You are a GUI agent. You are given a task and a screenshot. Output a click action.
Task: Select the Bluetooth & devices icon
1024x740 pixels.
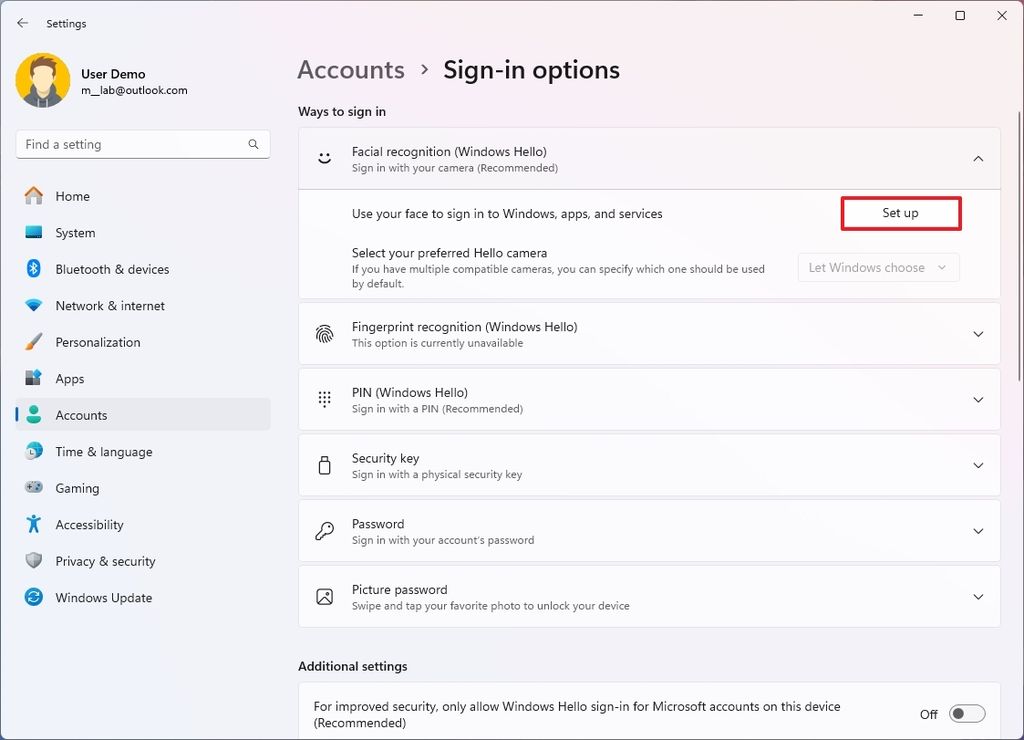click(33, 269)
